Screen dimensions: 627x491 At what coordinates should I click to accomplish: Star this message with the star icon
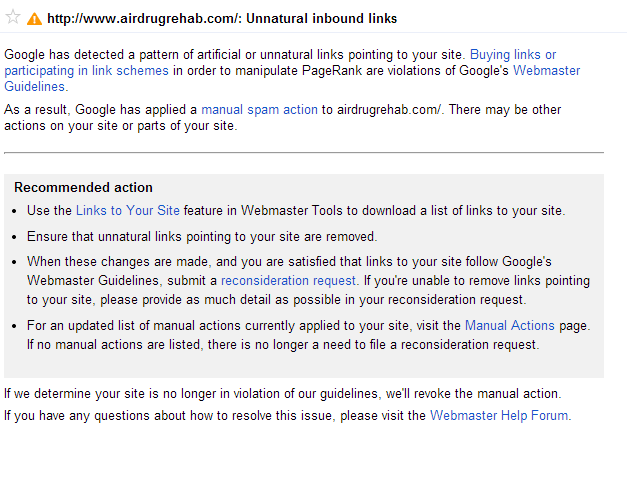coord(13,17)
